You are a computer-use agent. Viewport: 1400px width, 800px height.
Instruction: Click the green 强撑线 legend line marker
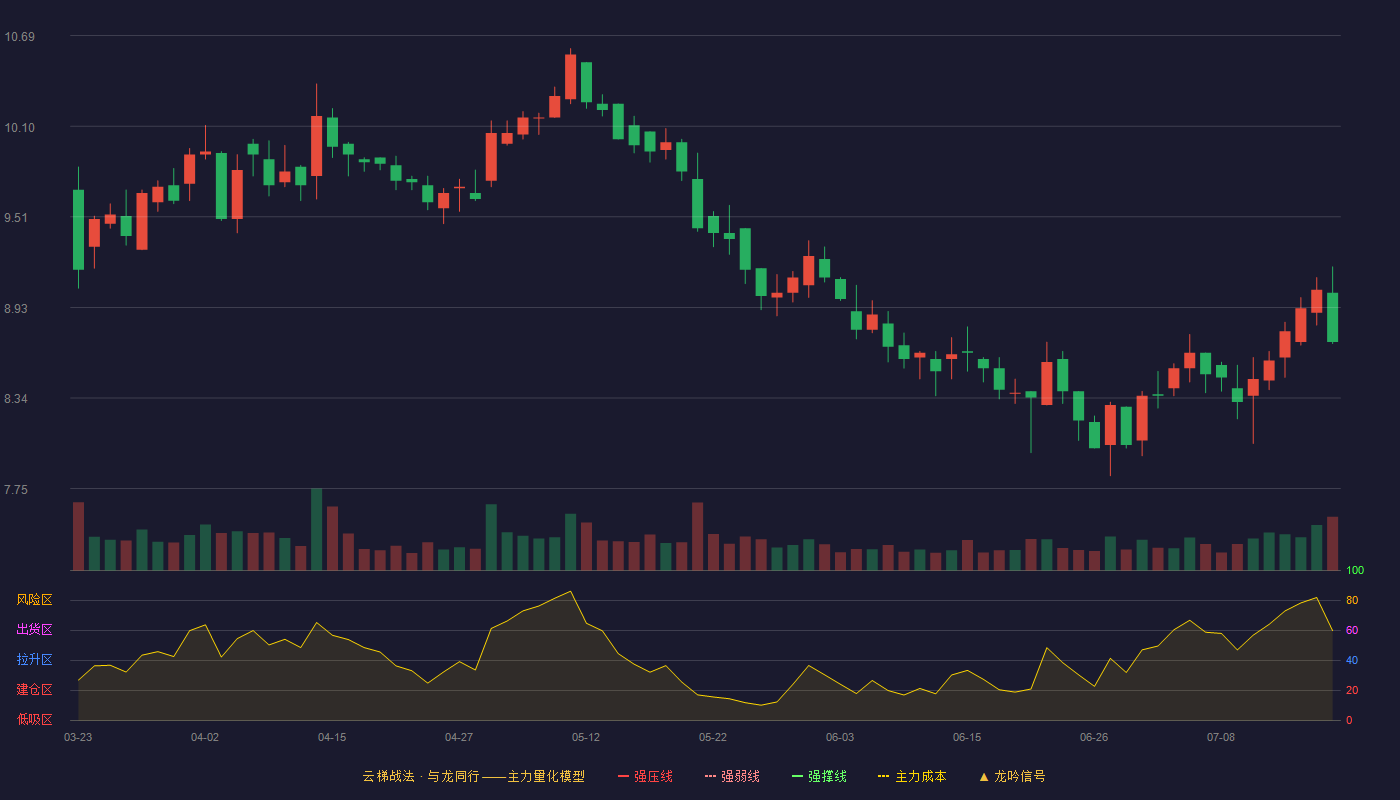point(797,777)
